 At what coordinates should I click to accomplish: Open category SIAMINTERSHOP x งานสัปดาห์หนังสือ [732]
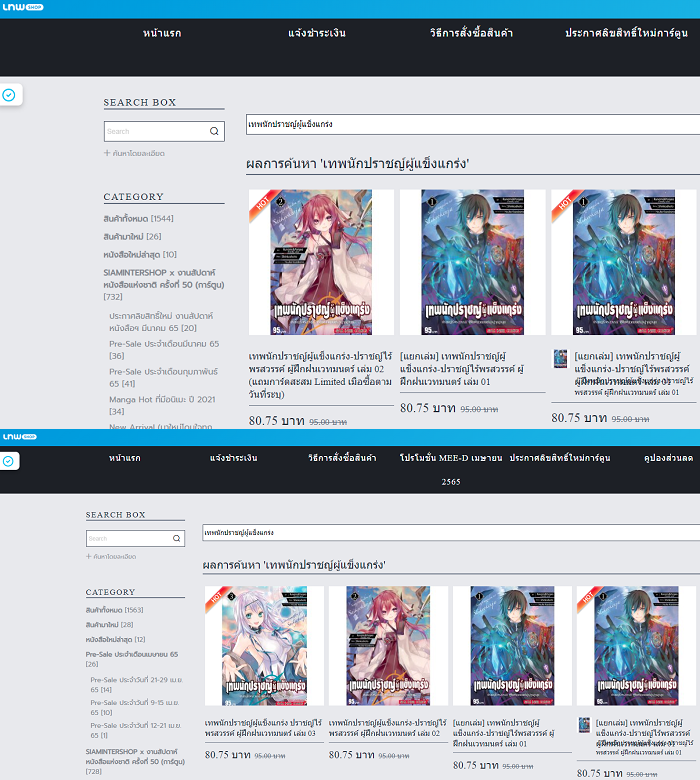tap(164, 285)
